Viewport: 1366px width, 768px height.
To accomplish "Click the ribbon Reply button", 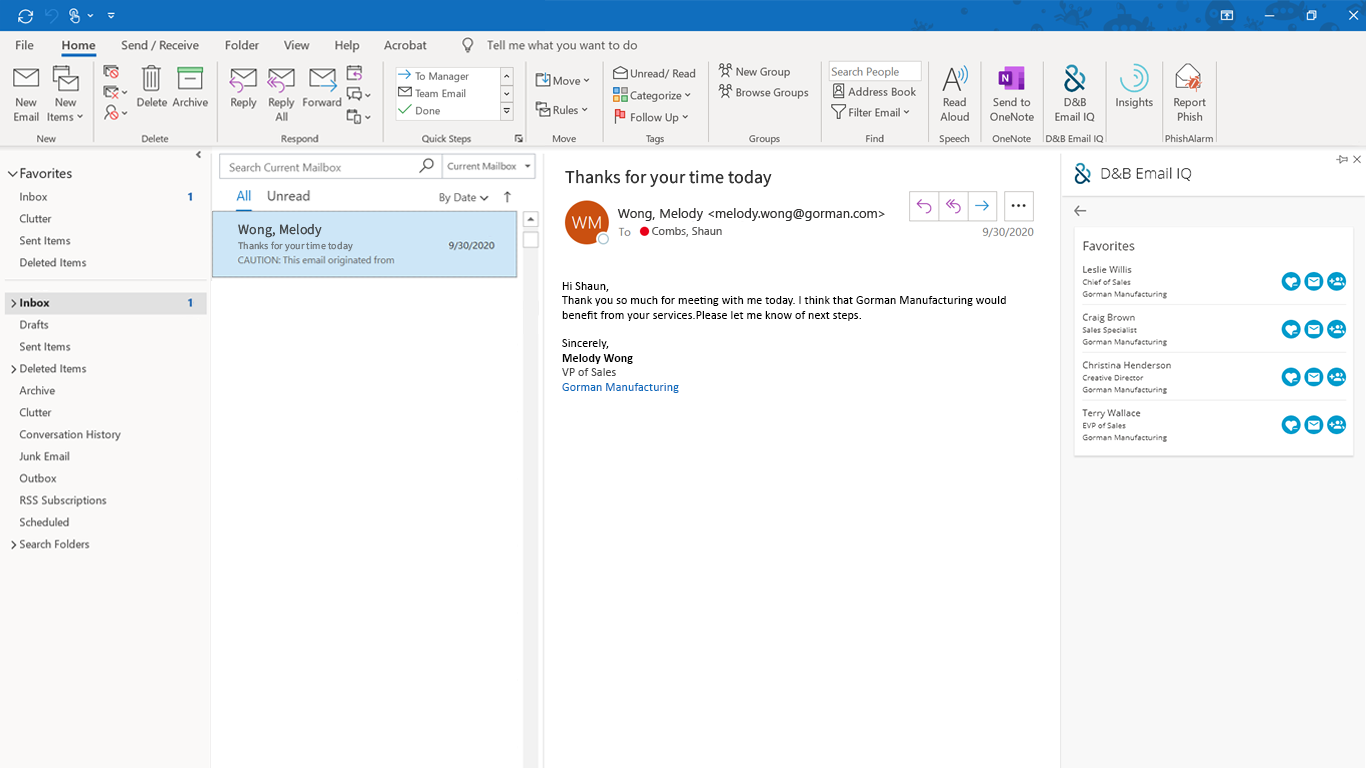I will [x=244, y=88].
